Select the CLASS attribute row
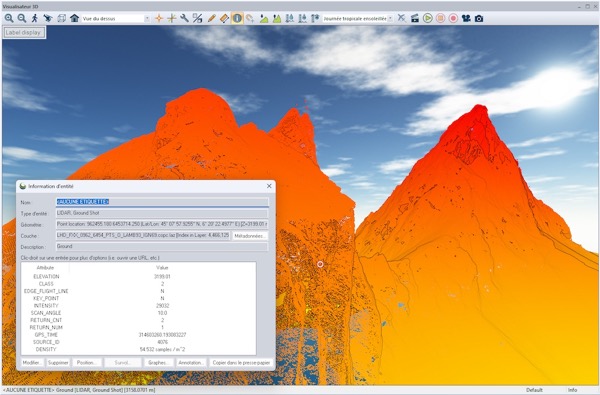This screenshot has width=600, height=395. pyautogui.click(x=139, y=284)
